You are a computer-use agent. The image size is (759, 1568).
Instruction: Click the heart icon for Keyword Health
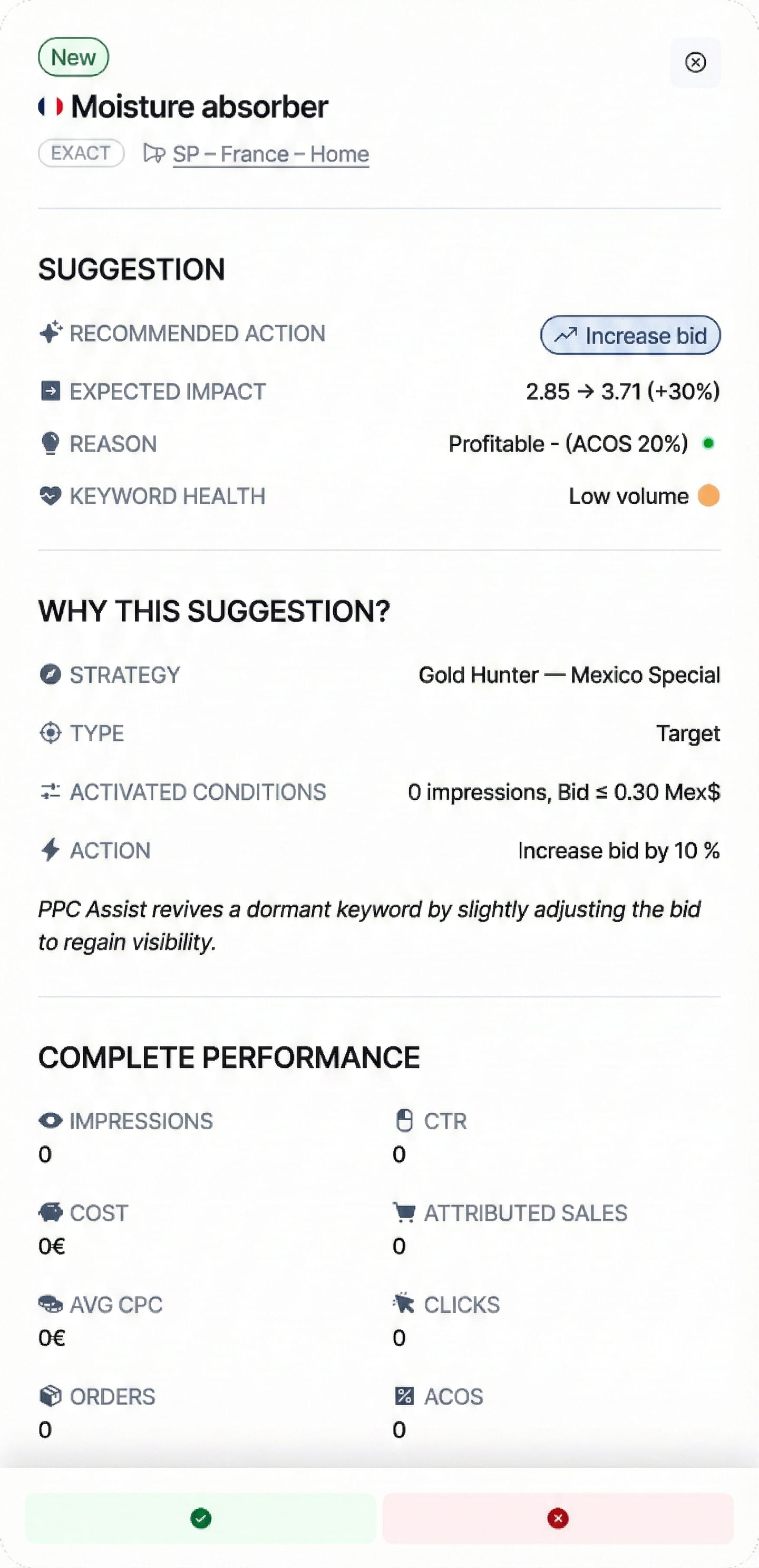click(51, 495)
